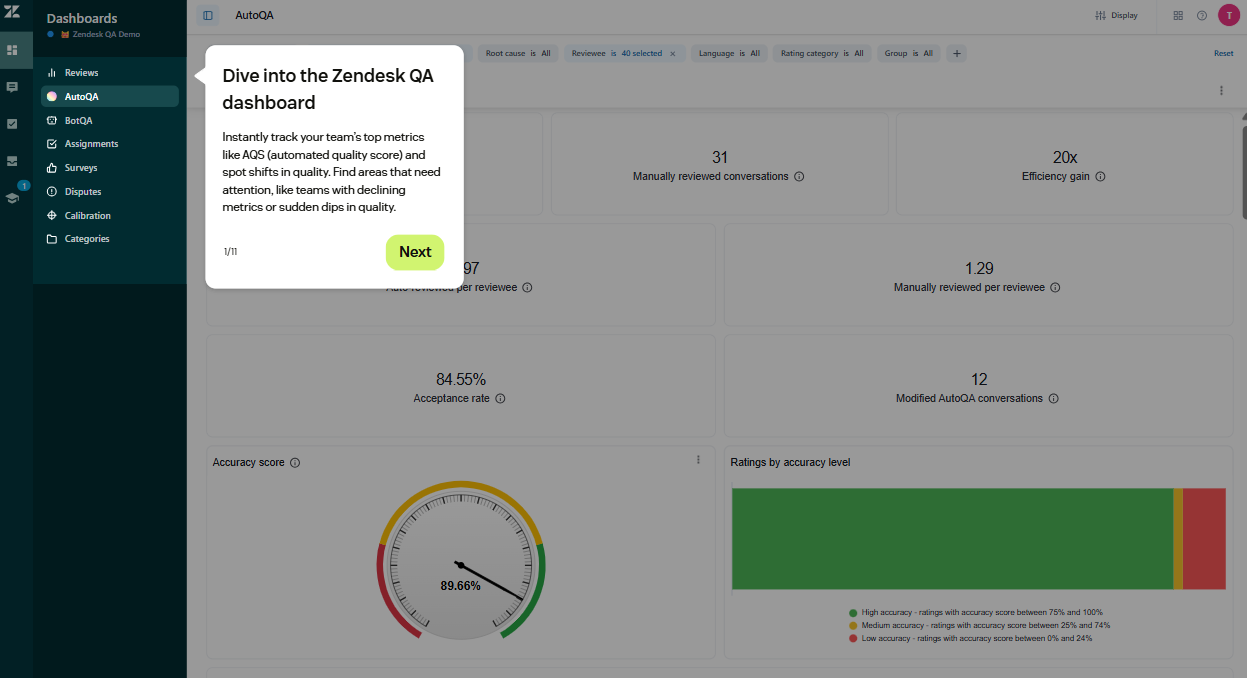Click the Ratings by accuracy level title
The height and width of the screenshot is (678, 1247).
(x=790, y=462)
